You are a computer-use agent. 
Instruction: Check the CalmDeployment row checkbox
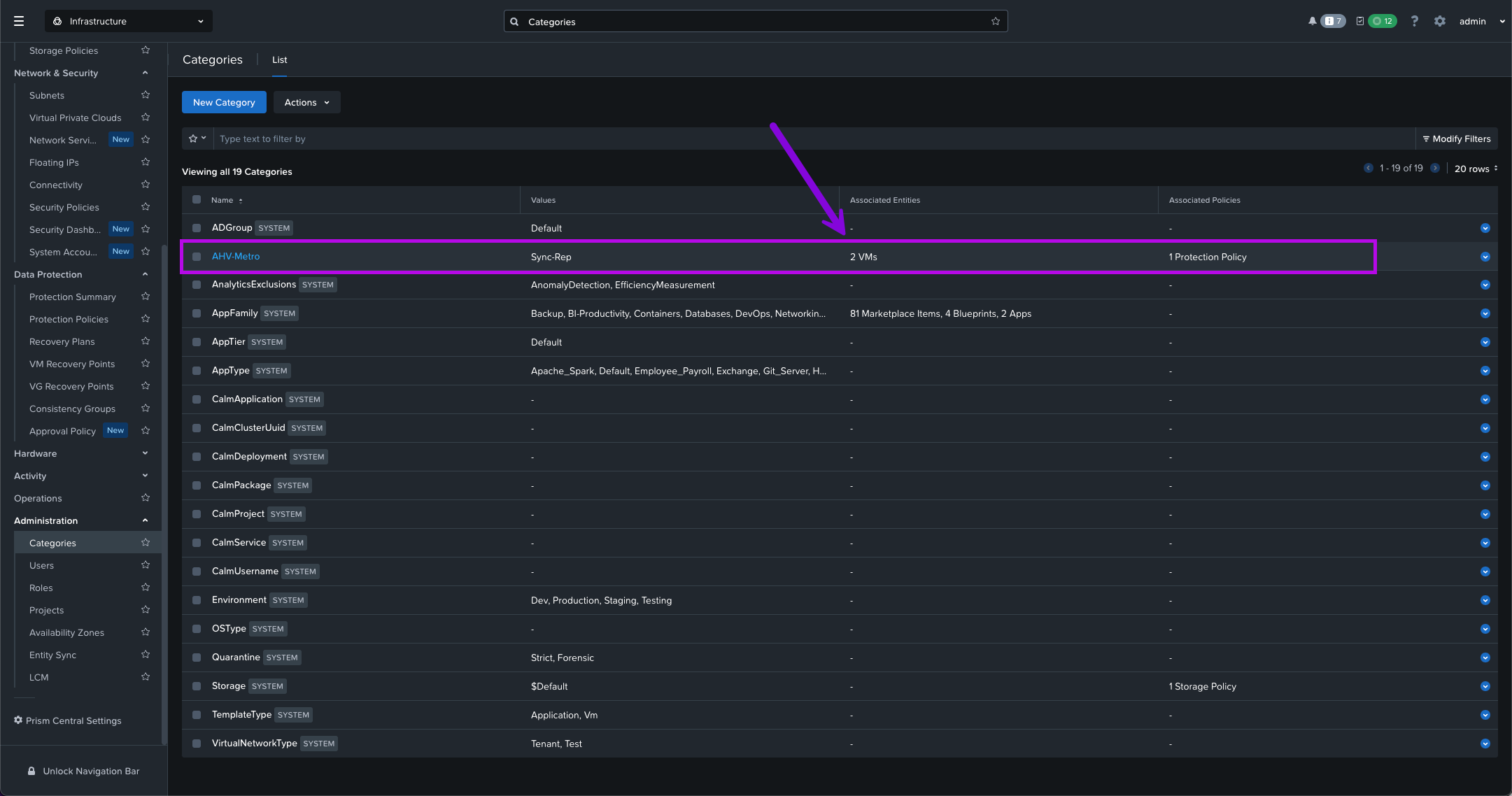click(x=197, y=457)
